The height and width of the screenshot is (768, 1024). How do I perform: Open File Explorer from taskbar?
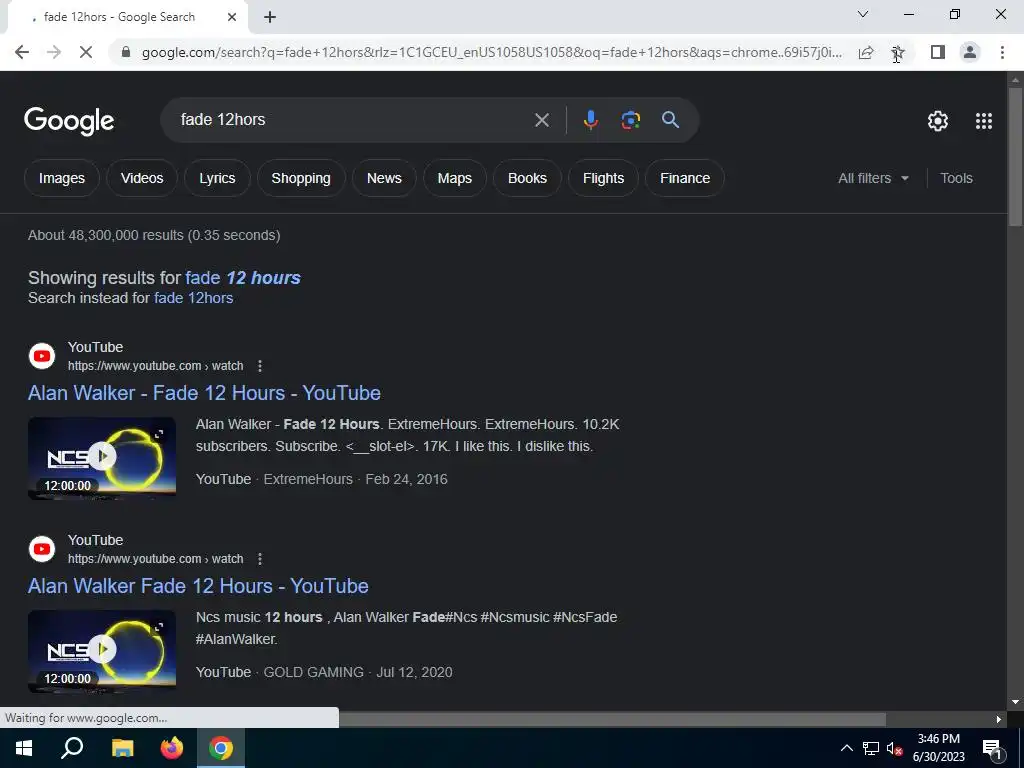[x=122, y=748]
